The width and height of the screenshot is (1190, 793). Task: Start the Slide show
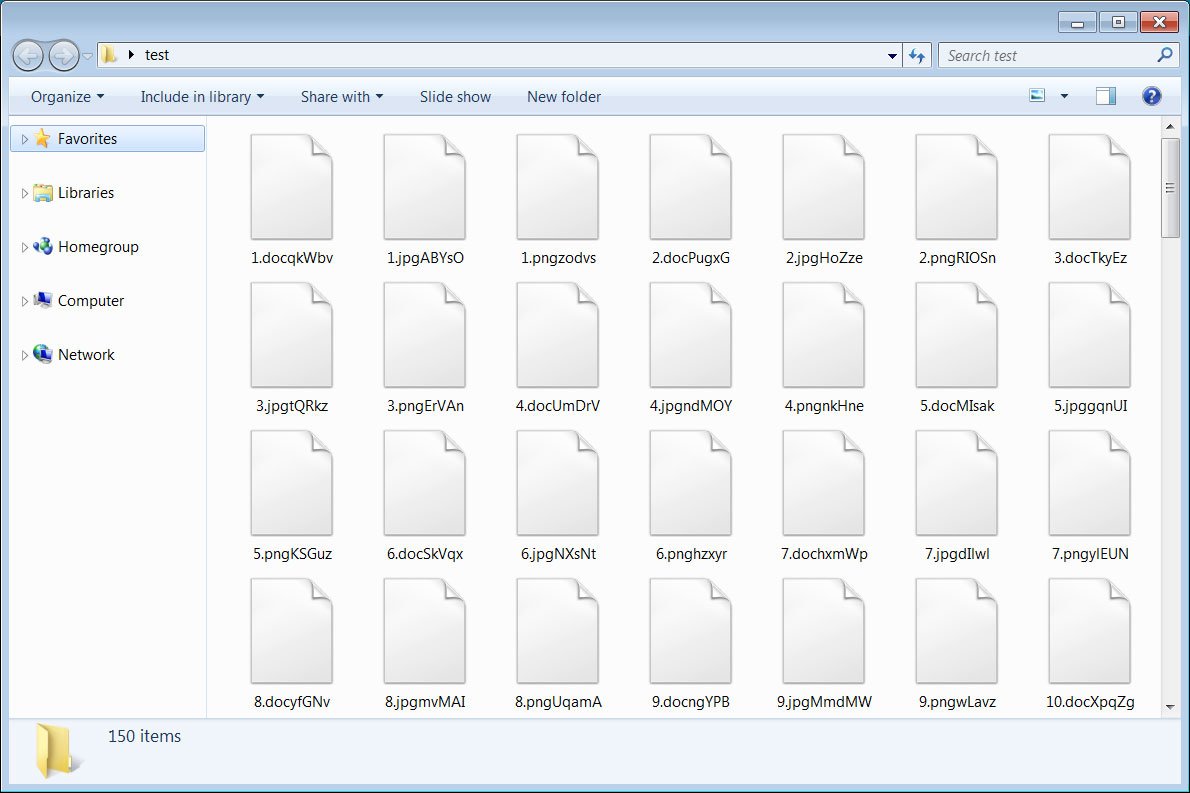(455, 96)
